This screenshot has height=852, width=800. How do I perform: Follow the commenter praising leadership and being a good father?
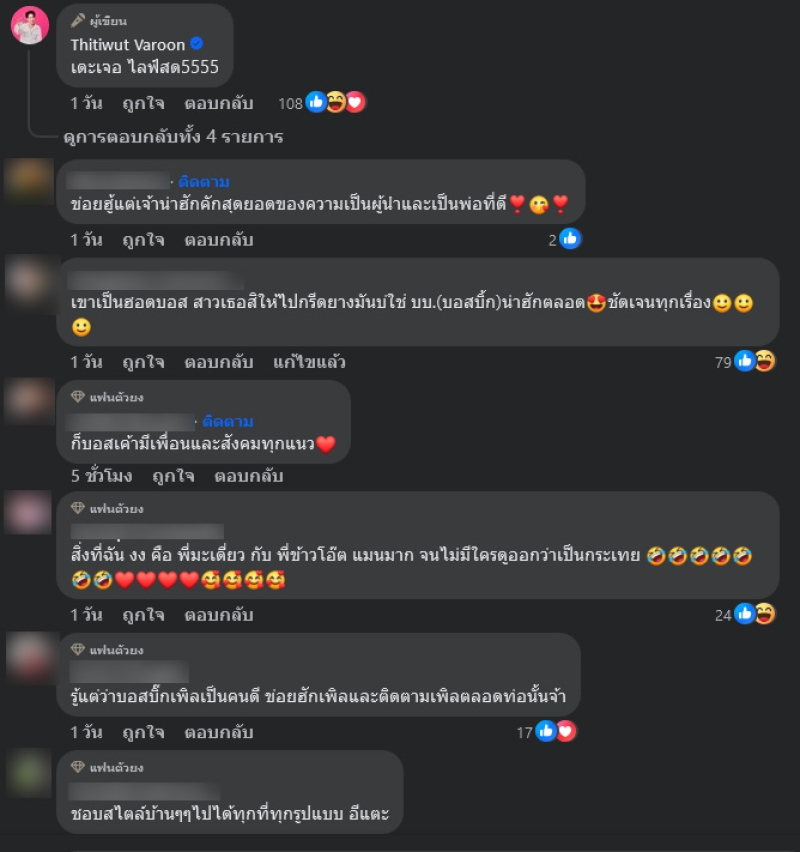click(204, 181)
